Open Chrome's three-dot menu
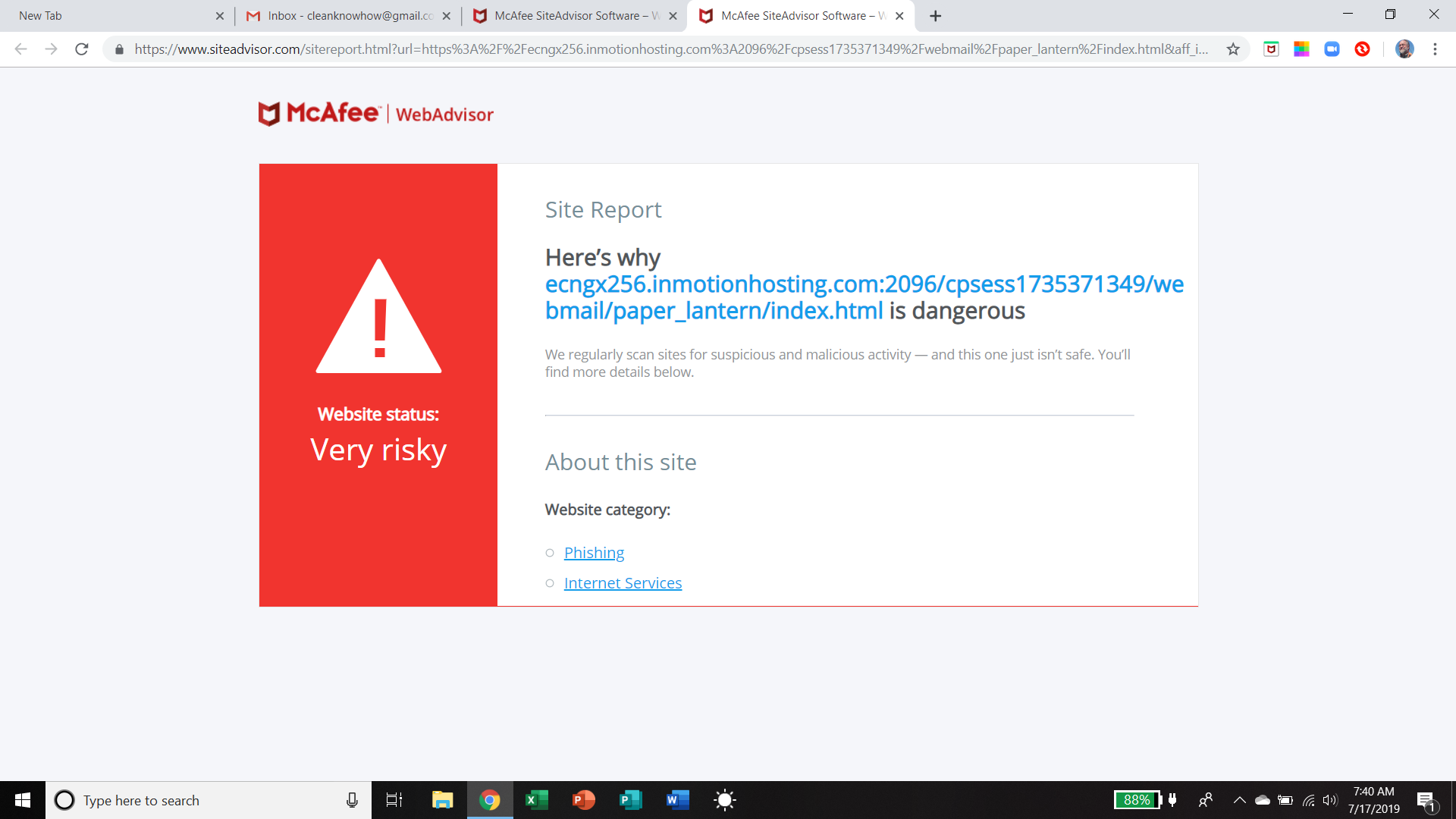 pos(1435,49)
